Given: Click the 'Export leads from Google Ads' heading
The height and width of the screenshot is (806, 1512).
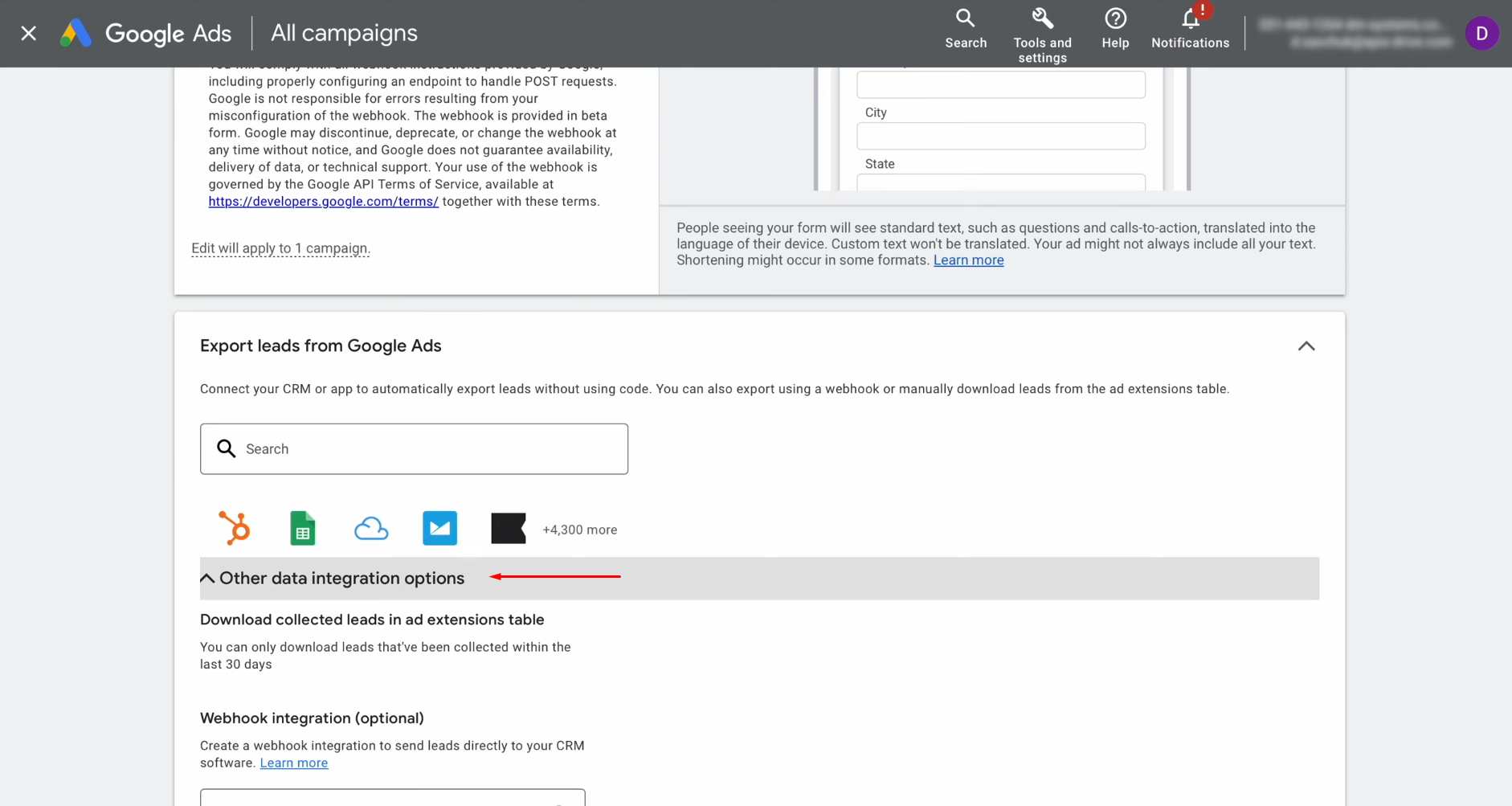Looking at the screenshot, I should pos(321,346).
